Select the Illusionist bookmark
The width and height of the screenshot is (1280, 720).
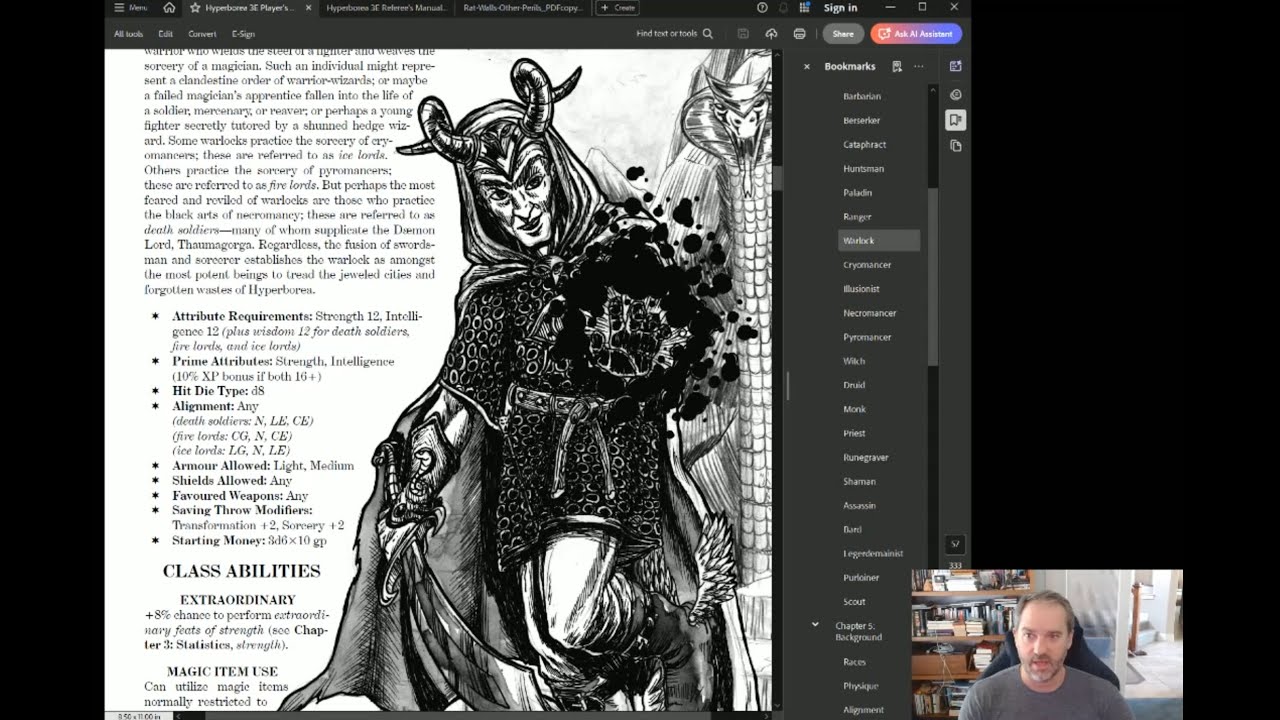[861, 289]
